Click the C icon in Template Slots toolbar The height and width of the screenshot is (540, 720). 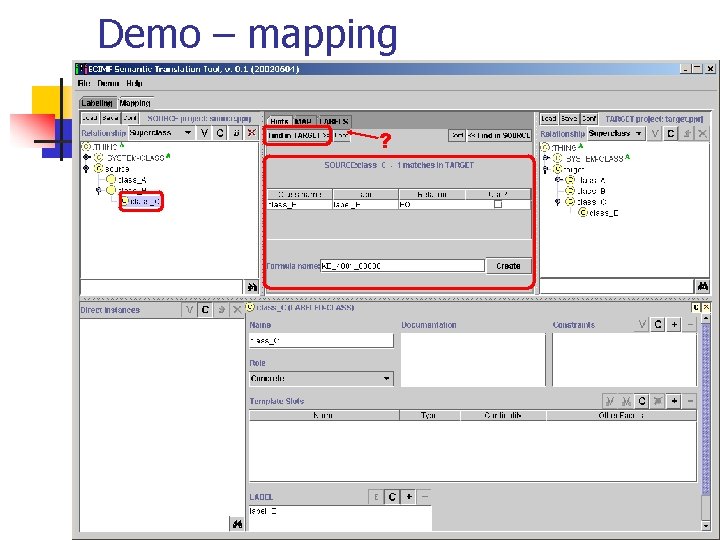pyautogui.click(x=642, y=401)
